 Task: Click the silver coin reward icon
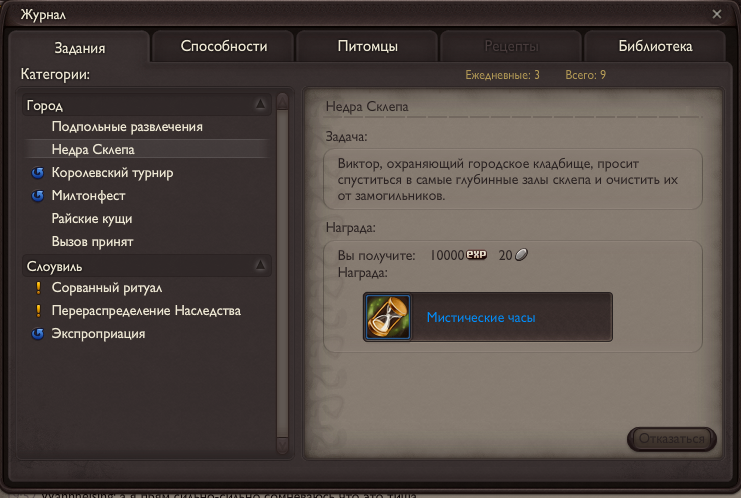pyautogui.click(x=521, y=255)
